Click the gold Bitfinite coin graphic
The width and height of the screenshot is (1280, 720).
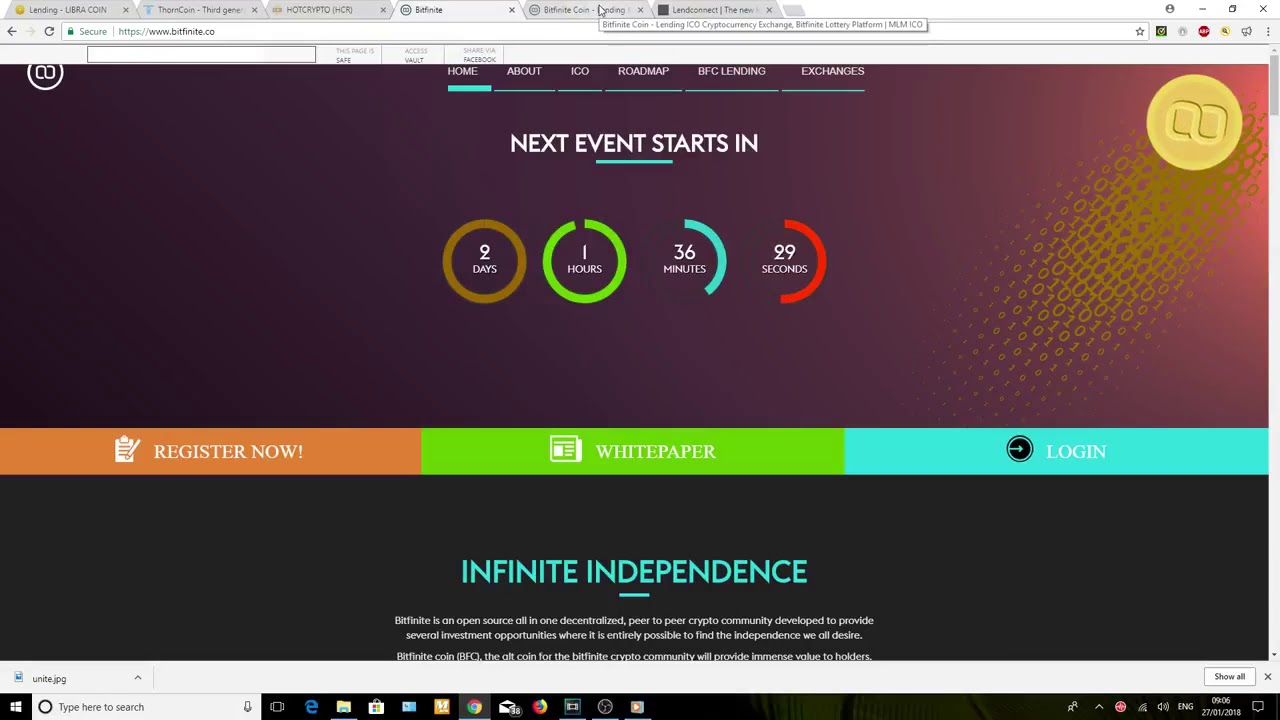click(1194, 122)
